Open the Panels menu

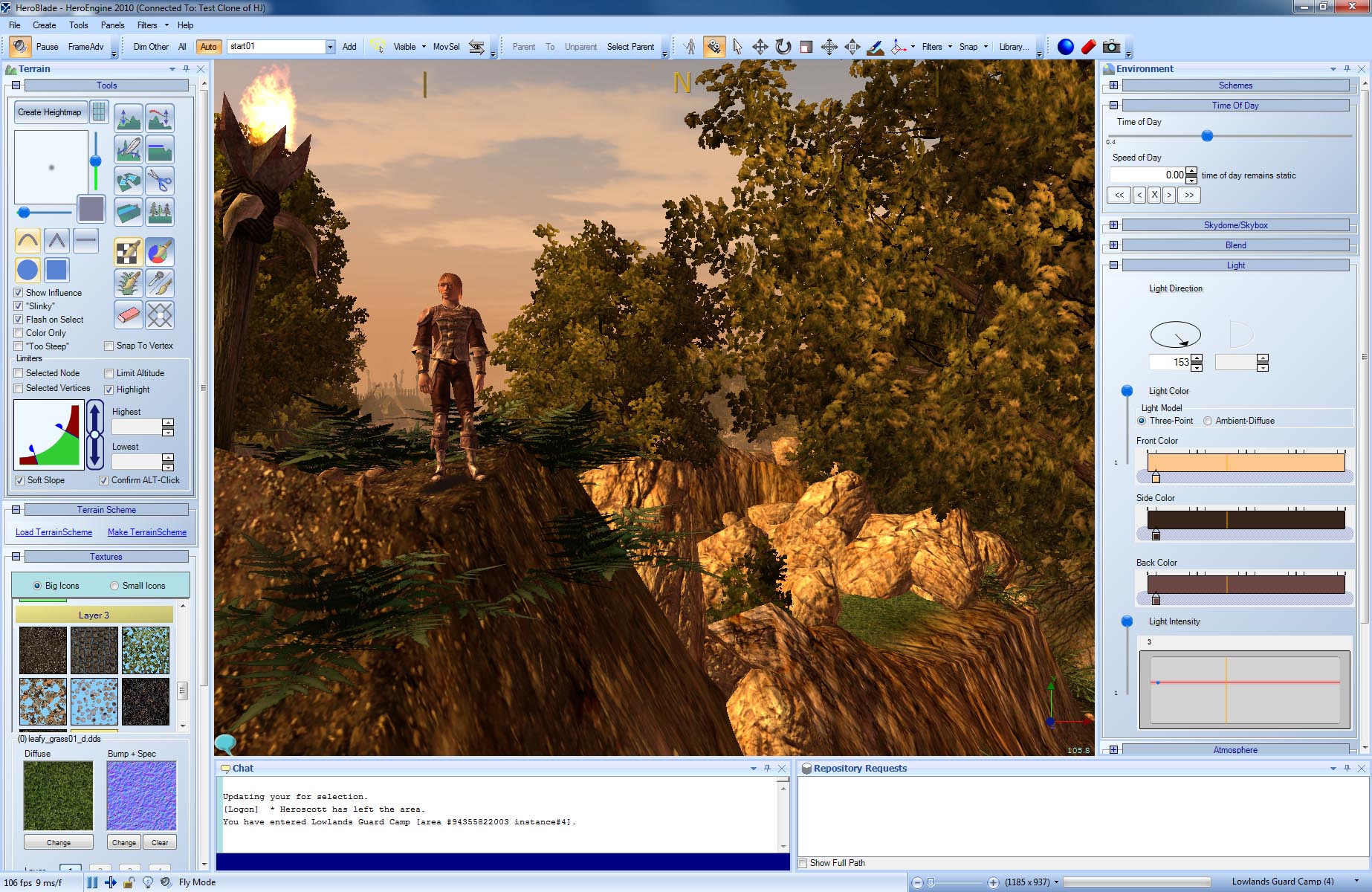[113, 25]
